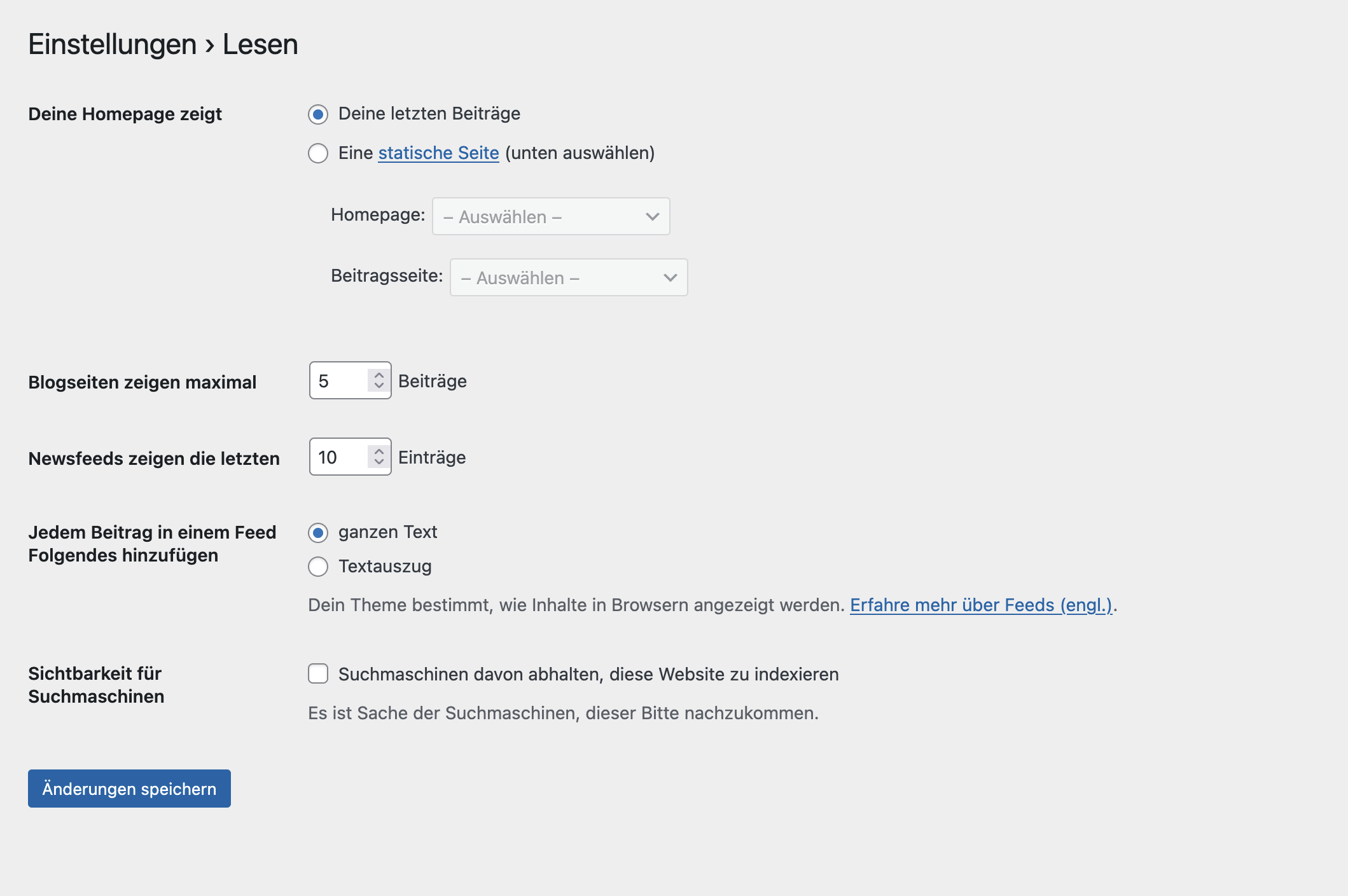The image size is (1348, 896).
Task: Increase Blogseiten post count using up arrow
Action: pyautogui.click(x=379, y=375)
